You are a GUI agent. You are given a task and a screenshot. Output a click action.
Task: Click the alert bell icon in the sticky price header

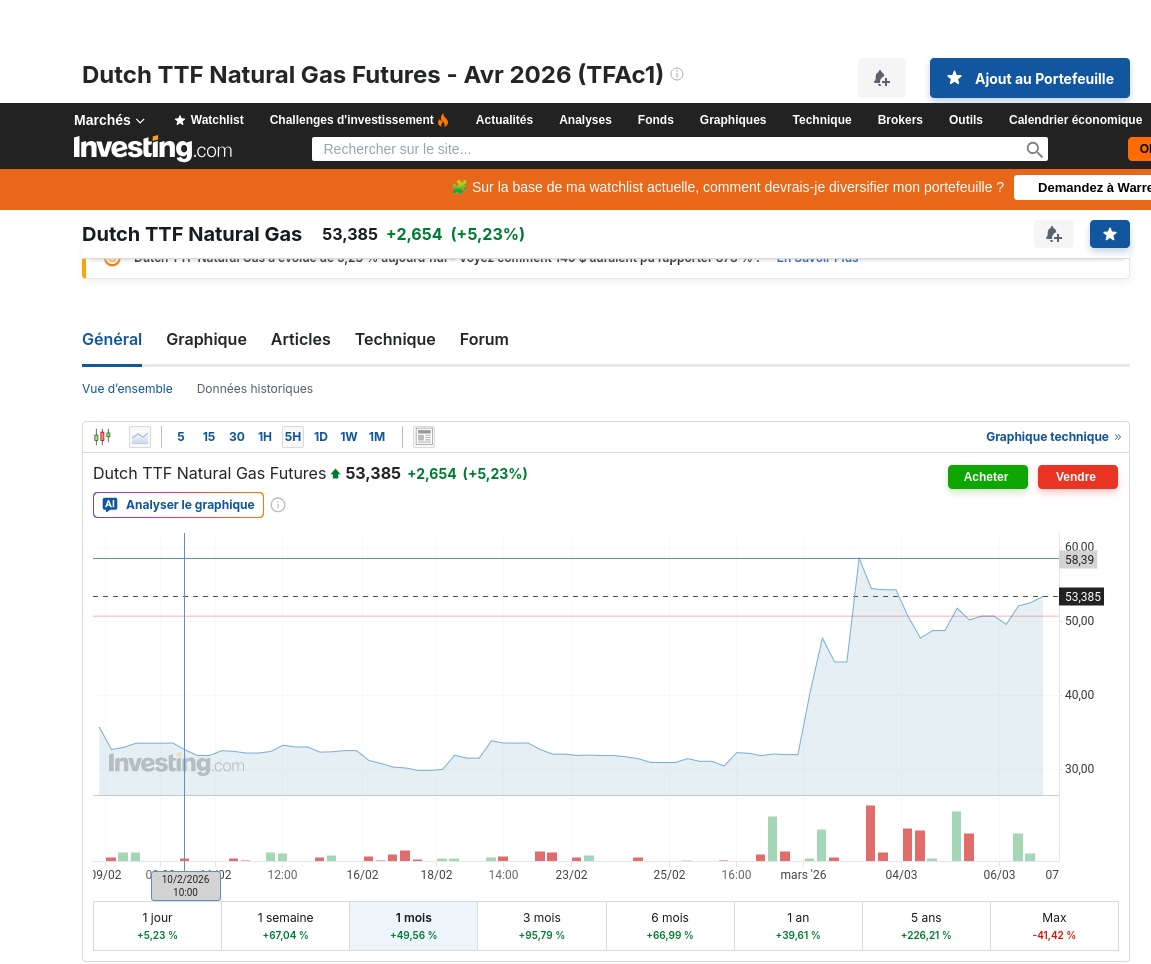1053,234
